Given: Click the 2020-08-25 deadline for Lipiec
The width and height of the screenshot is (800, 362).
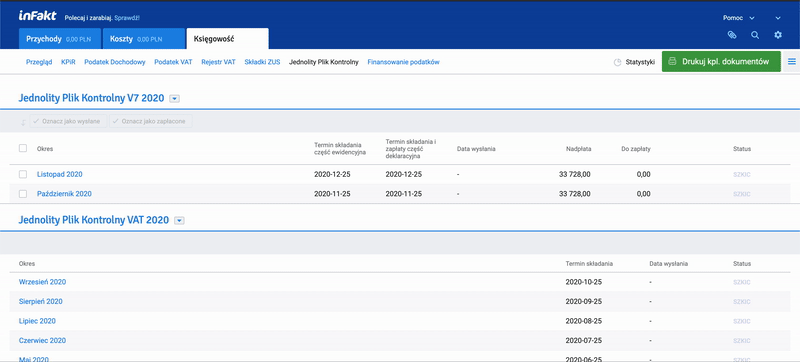Looking at the screenshot, I should pos(584,321).
